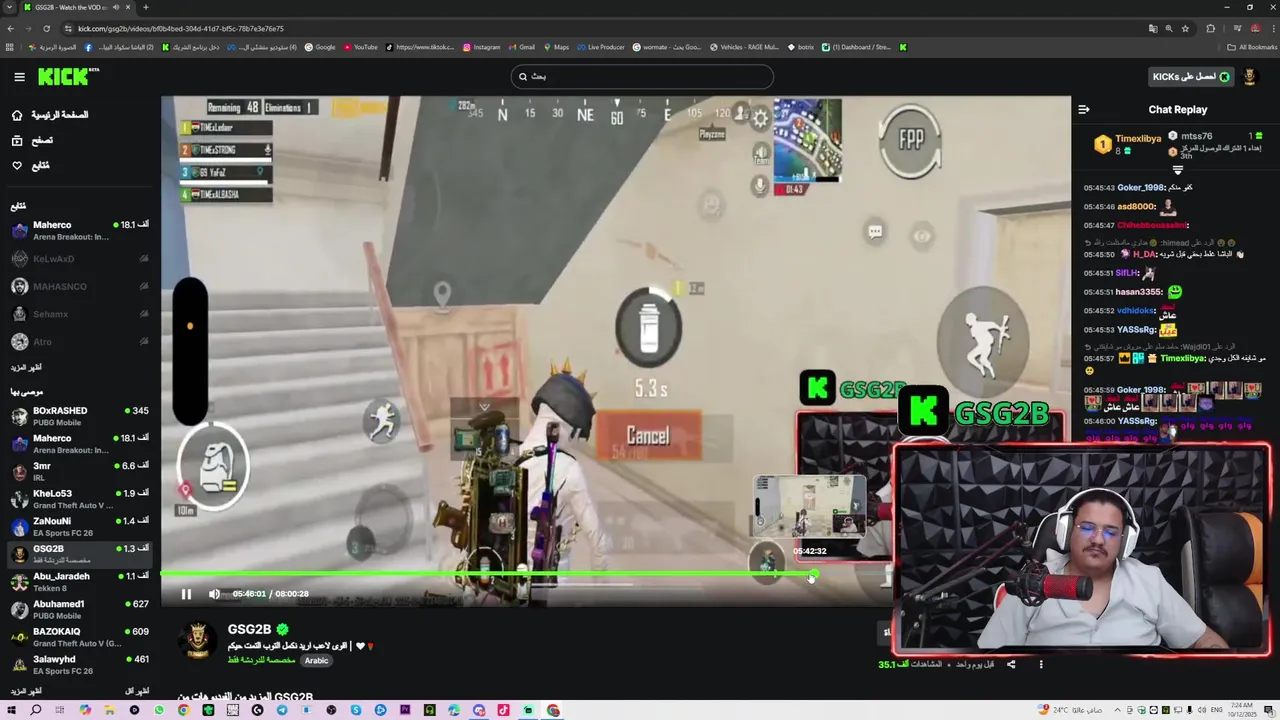Open the YouTube bookmark
Screen dimensions: 1280x720
click(360, 47)
